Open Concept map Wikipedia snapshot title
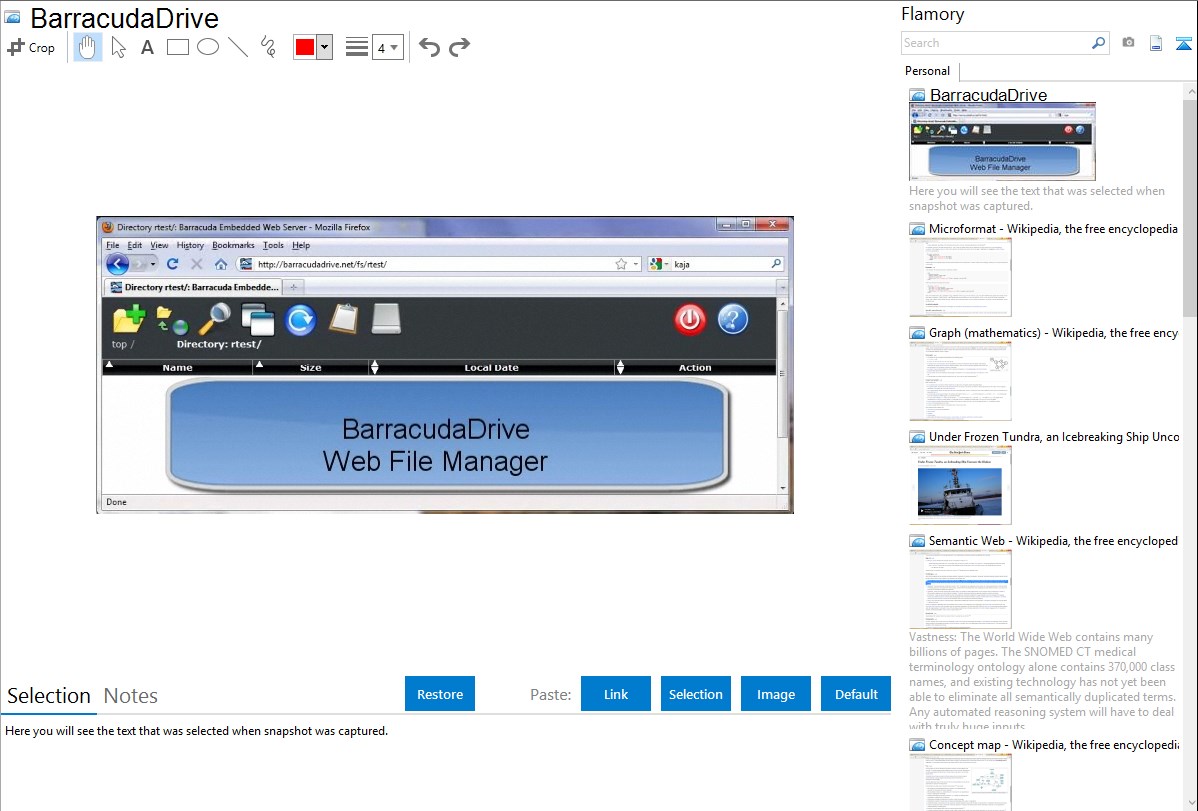This screenshot has height=811, width=1198. (x=1053, y=744)
